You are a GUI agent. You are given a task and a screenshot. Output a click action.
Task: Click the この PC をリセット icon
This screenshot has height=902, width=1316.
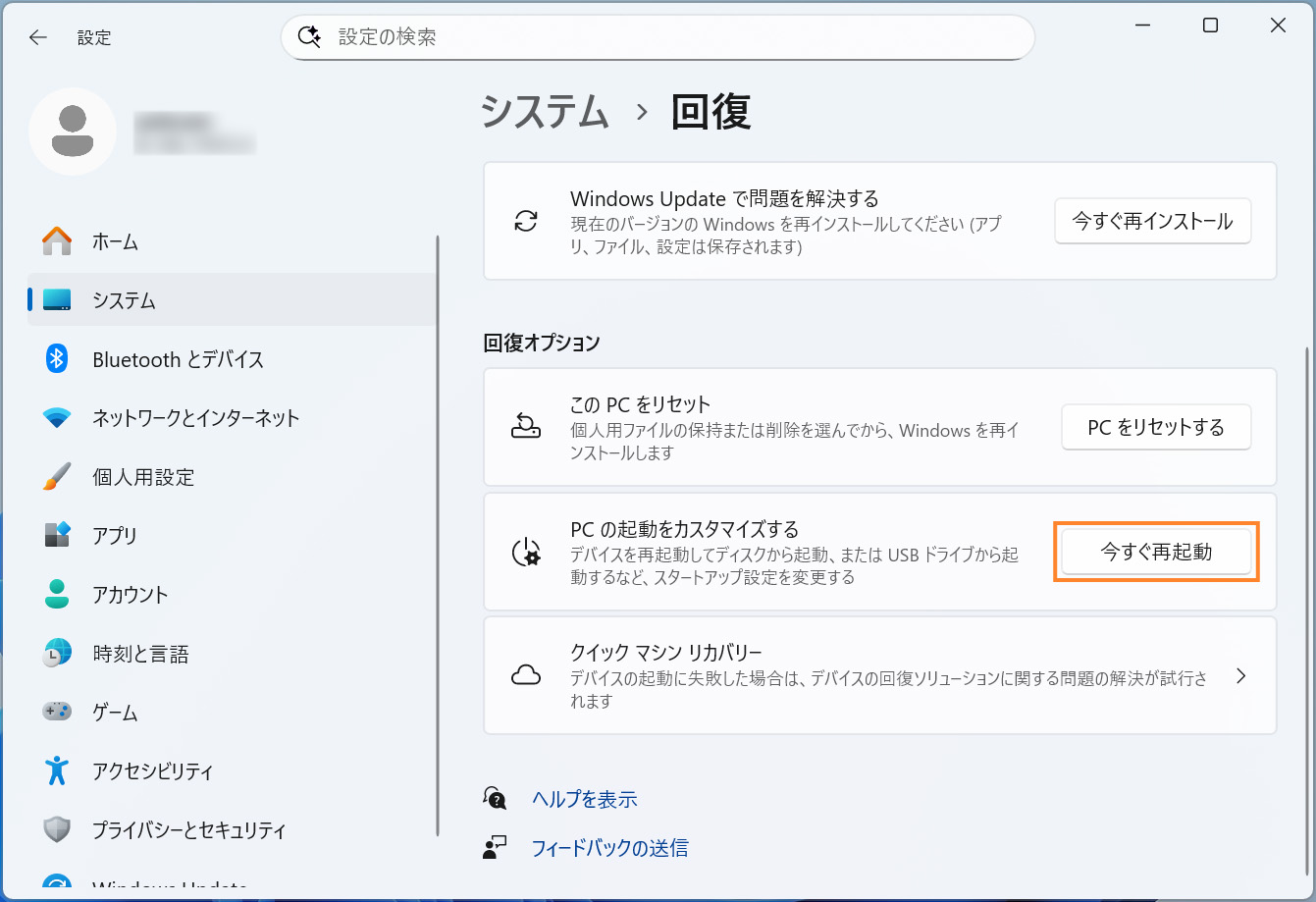[x=526, y=426]
